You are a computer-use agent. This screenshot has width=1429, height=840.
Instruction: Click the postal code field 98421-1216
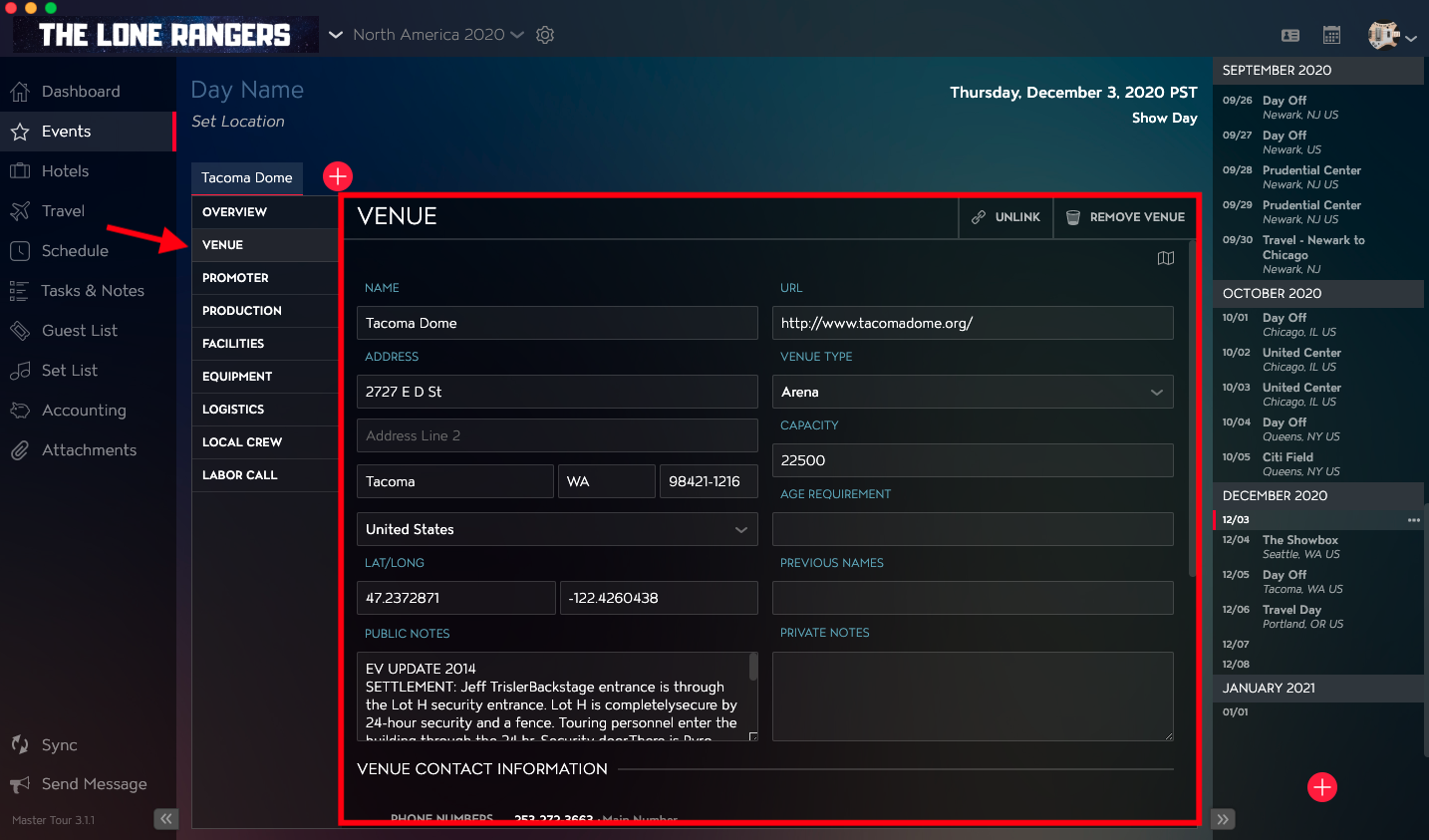[x=709, y=481]
